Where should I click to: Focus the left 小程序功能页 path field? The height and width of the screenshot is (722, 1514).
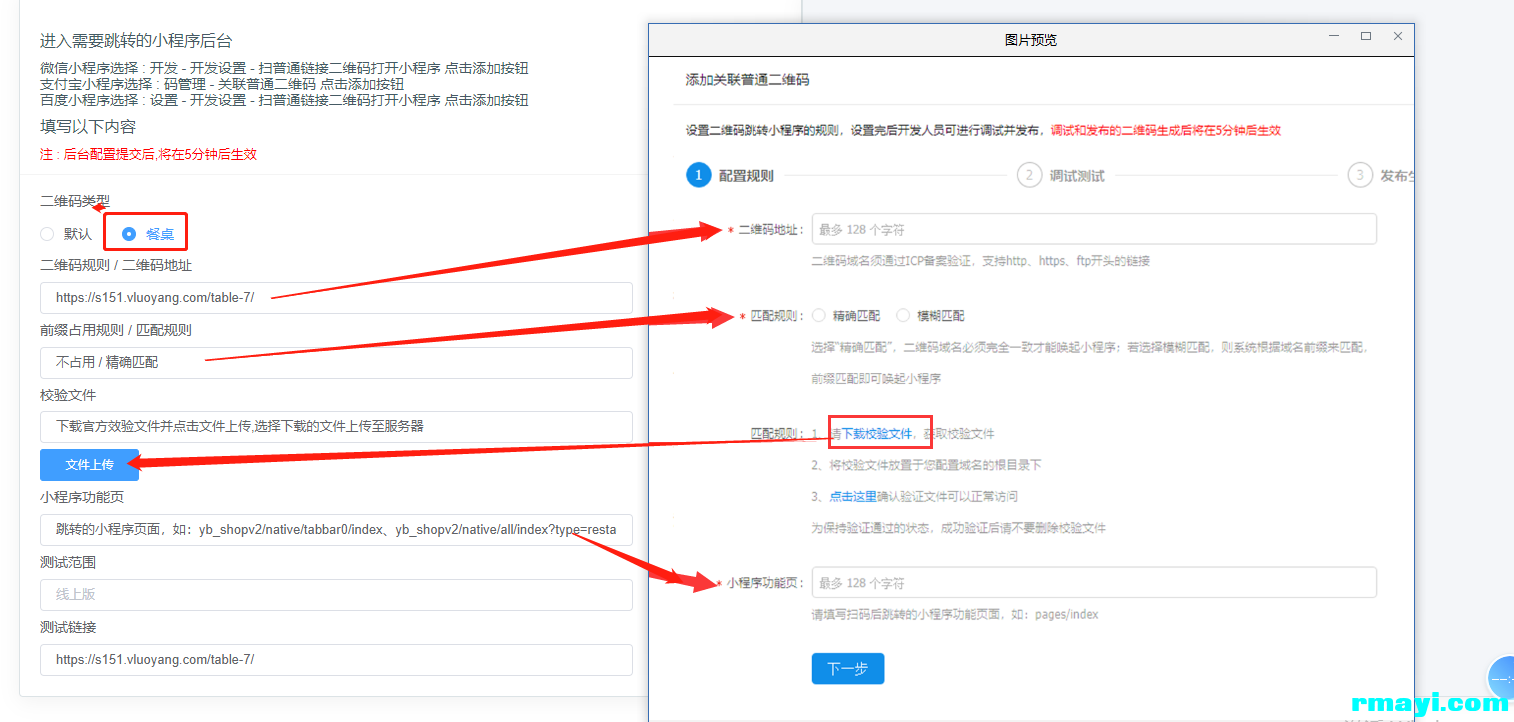336,530
